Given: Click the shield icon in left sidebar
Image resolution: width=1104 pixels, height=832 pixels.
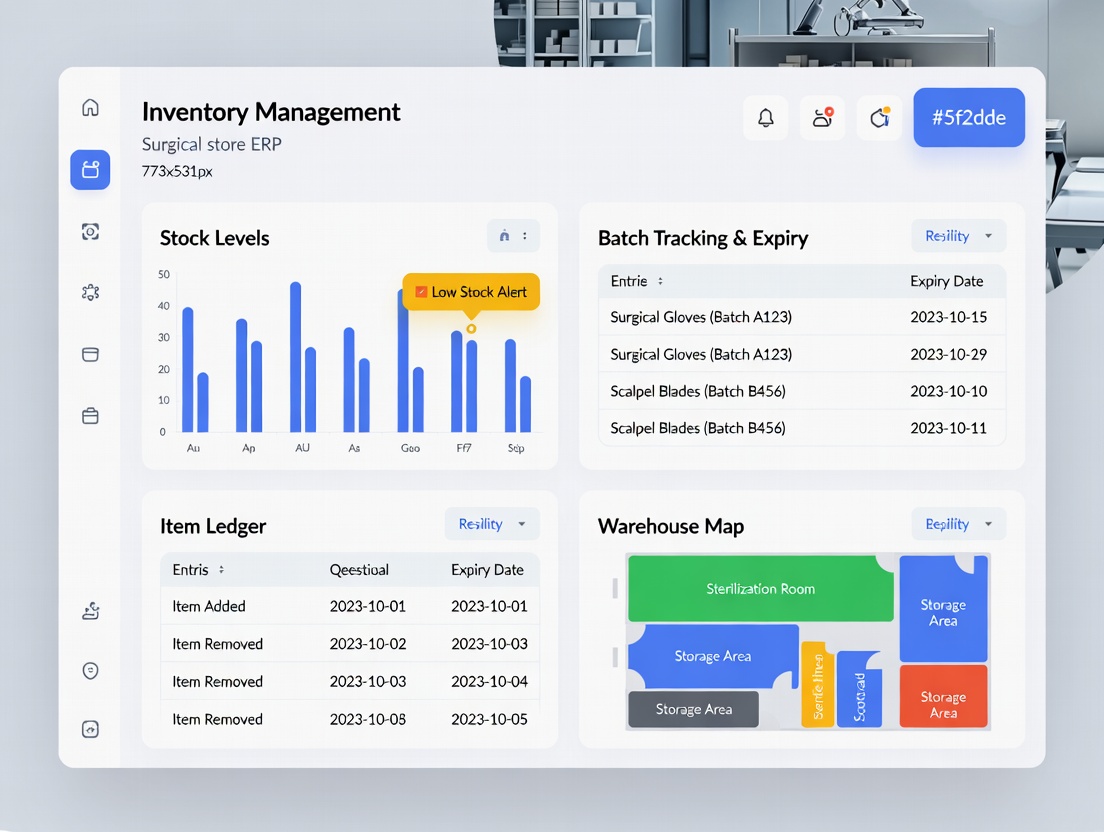Looking at the screenshot, I should (90, 671).
